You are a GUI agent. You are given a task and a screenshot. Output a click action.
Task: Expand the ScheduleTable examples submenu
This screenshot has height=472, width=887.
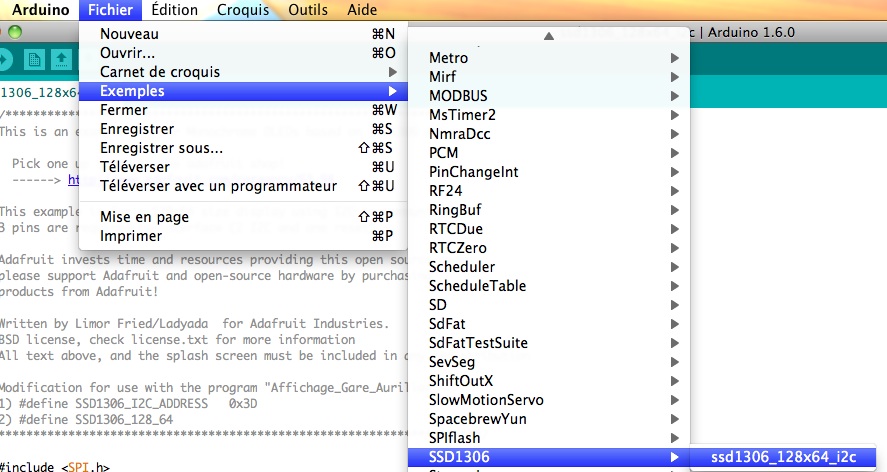click(x=549, y=286)
